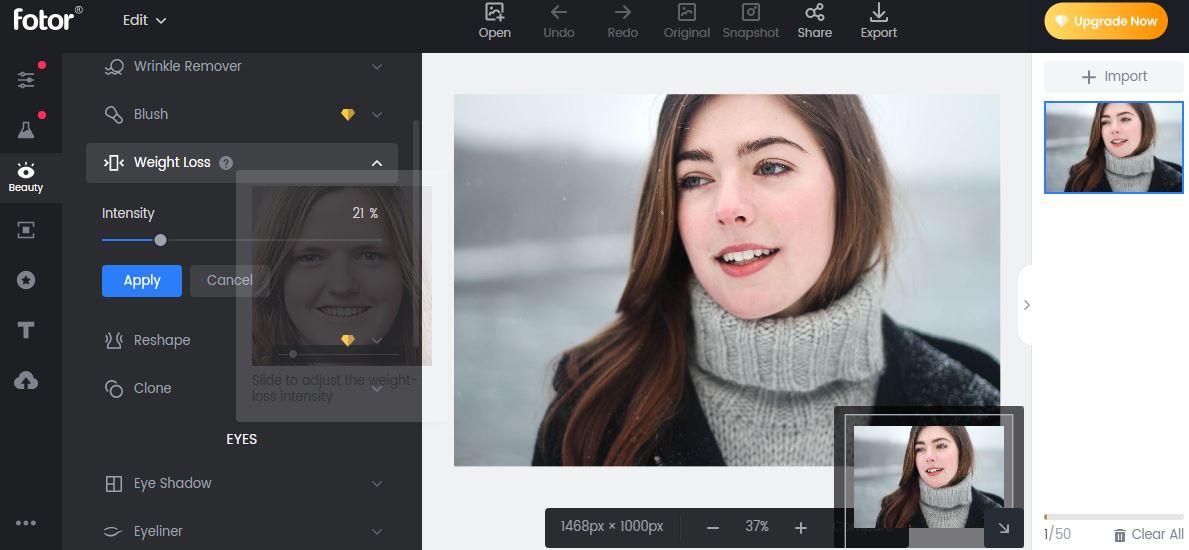Image resolution: width=1189 pixels, height=550 pixels.
Task: Take a Snapshot
Action: pos(751,21)
